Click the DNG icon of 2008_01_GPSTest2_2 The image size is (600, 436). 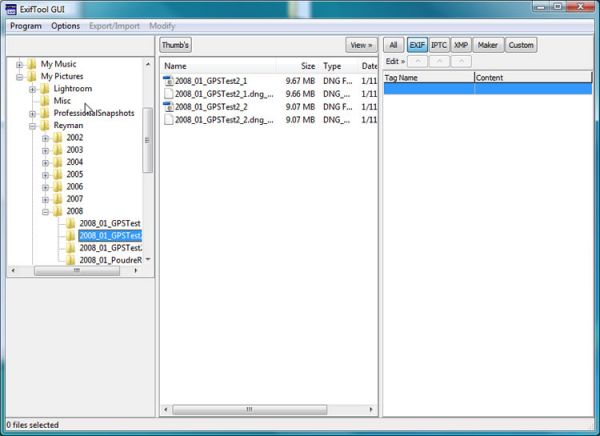(168, 107)
